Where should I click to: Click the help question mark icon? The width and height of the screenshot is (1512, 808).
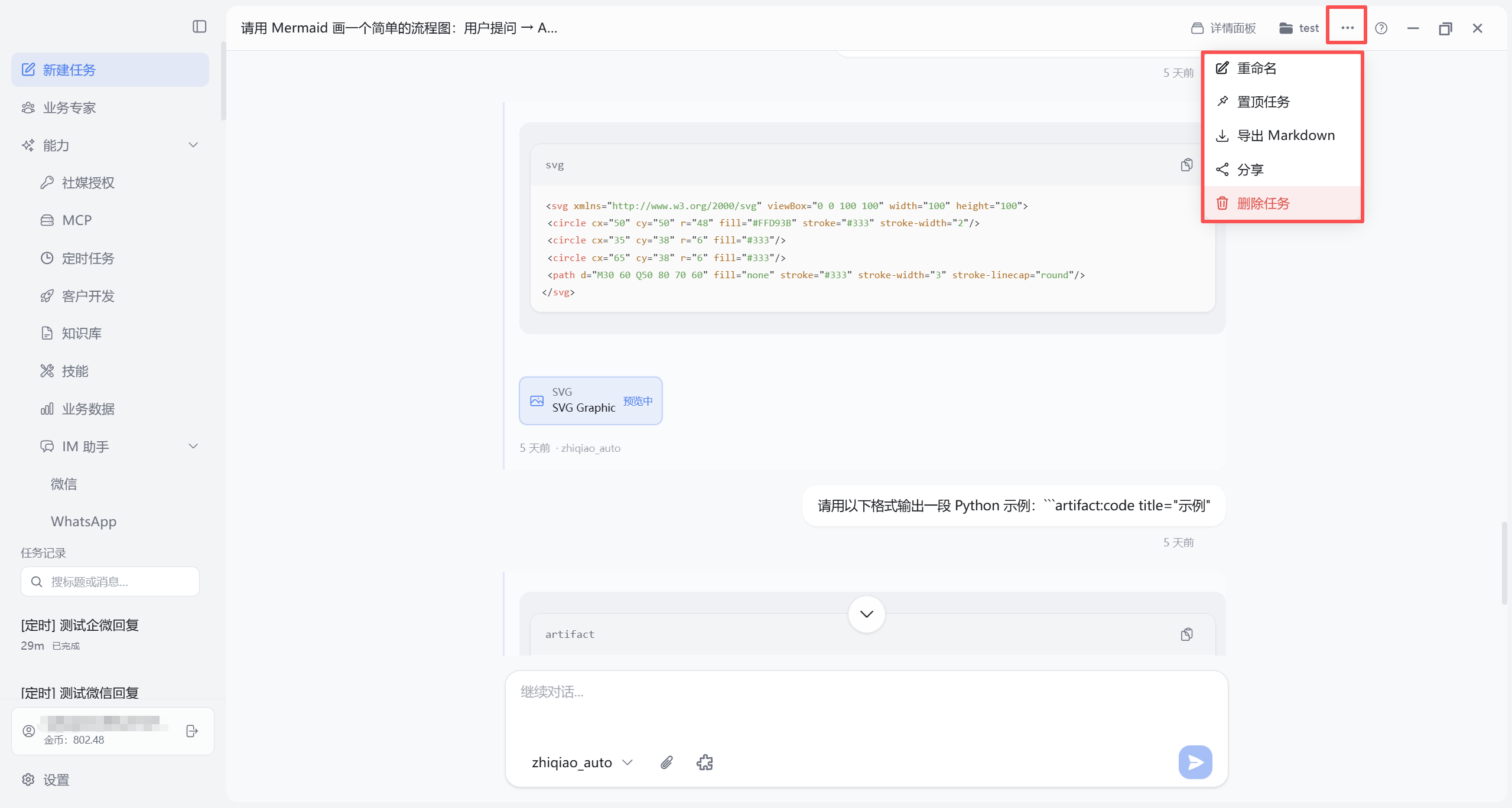pos(1381,28)
